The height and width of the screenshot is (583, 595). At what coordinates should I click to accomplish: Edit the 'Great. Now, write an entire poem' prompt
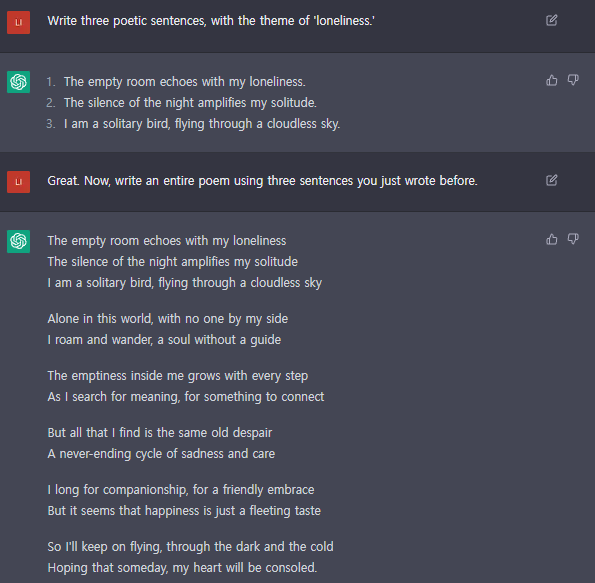(551, 180)
